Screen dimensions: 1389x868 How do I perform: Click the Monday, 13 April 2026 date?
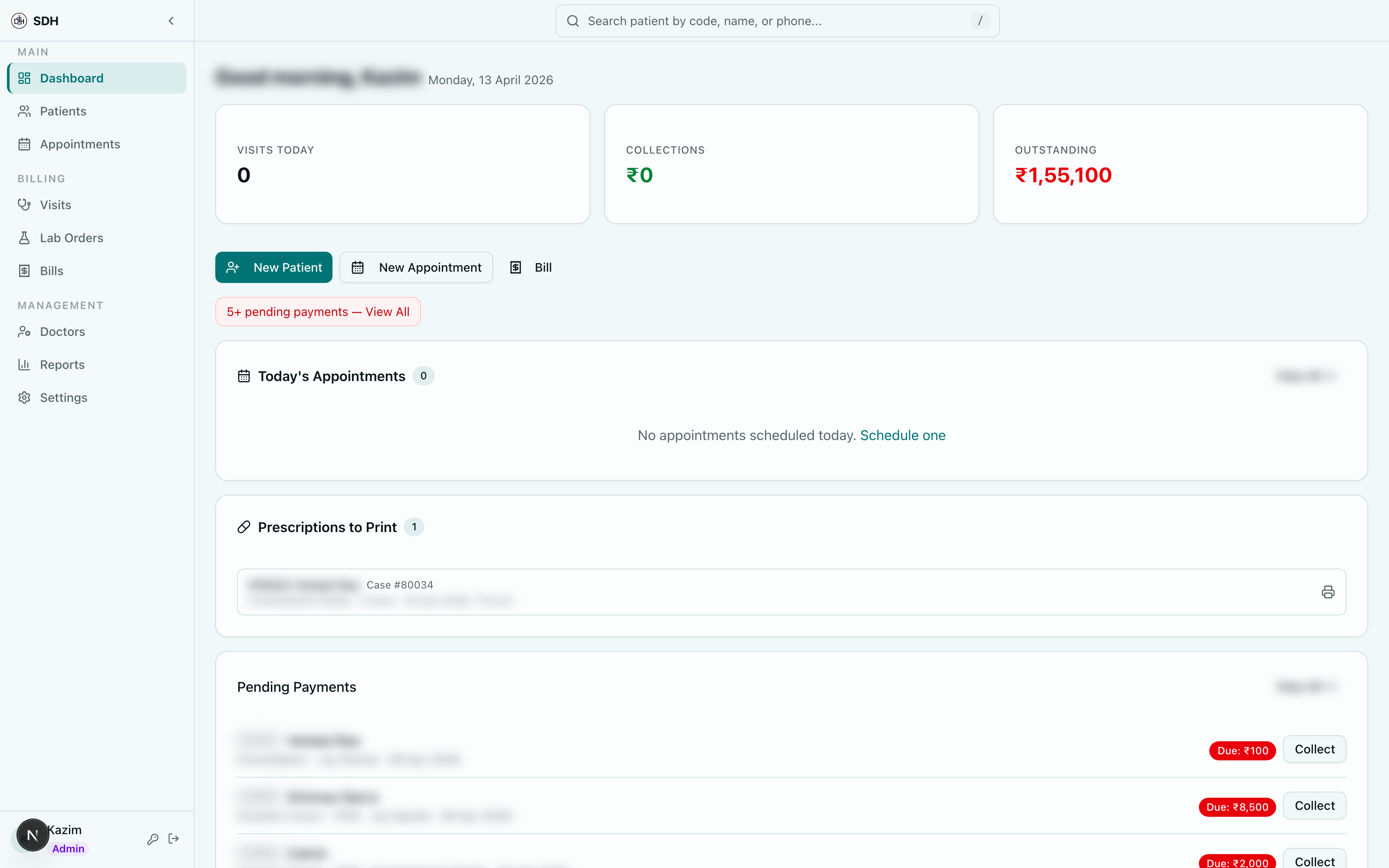click(x=490, y=80)
